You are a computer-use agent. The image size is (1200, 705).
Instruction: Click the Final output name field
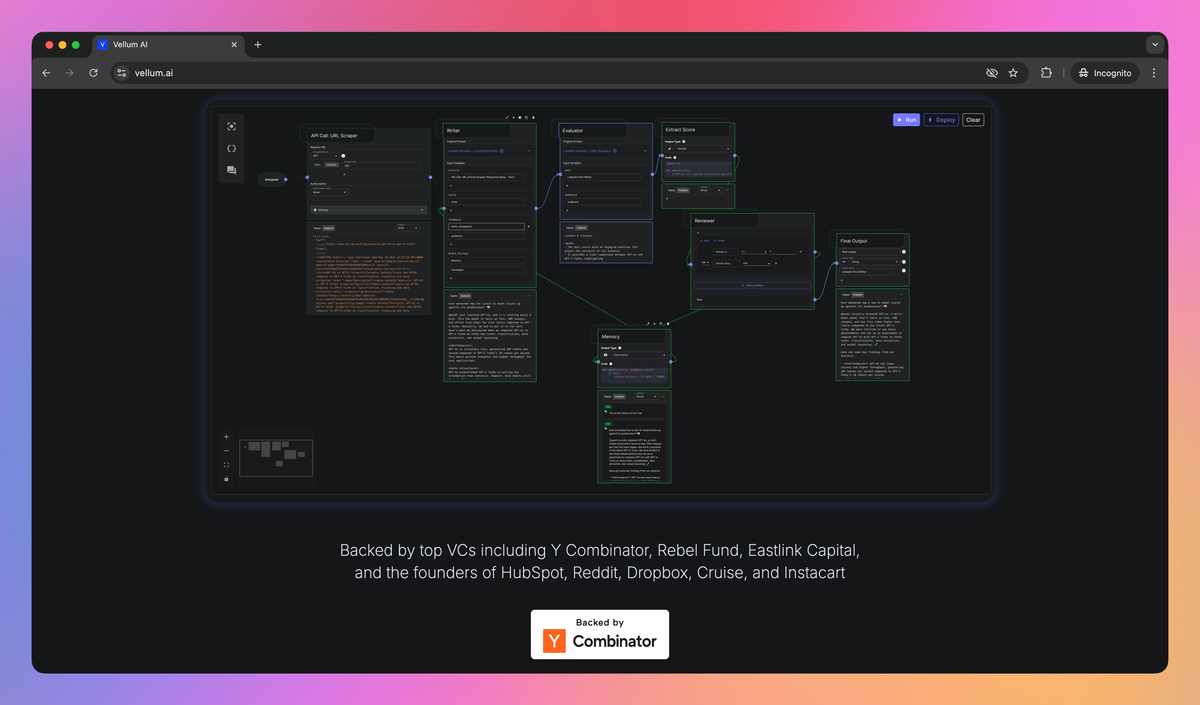pyautogui.click(x=870, y=252)
